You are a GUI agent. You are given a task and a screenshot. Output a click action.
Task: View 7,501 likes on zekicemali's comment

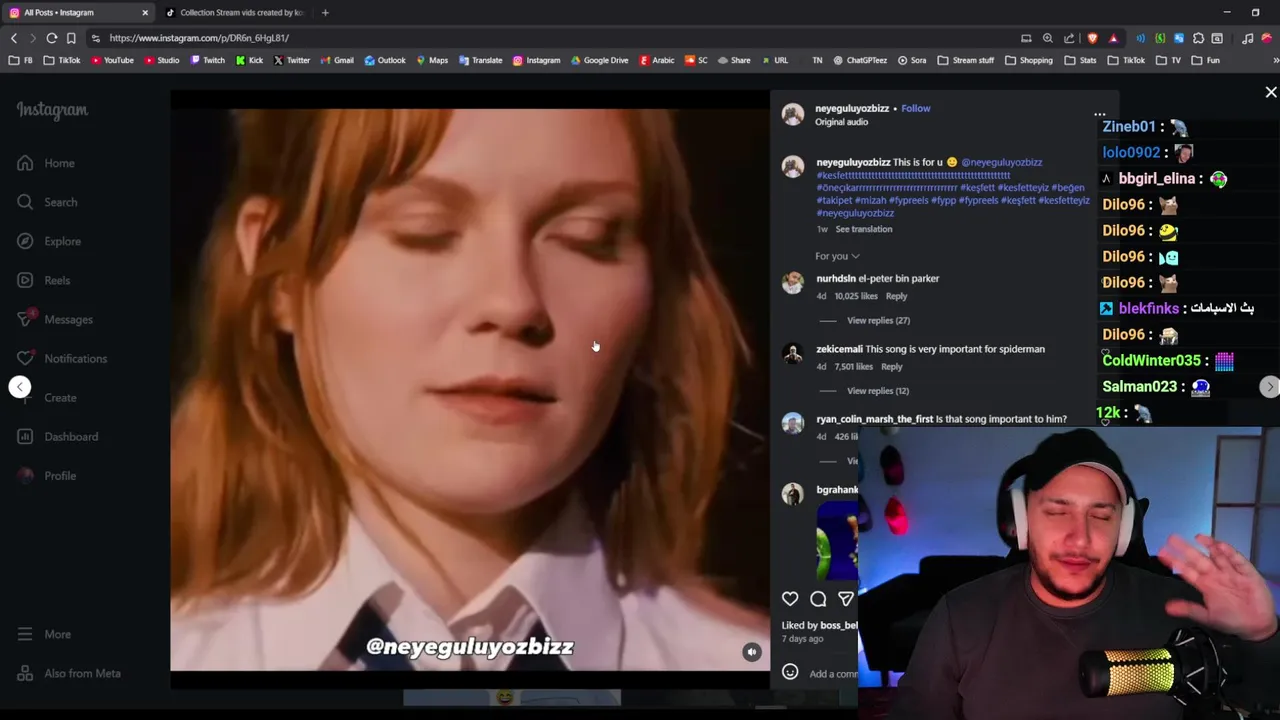pyautogui.click(x=853, y=367)
